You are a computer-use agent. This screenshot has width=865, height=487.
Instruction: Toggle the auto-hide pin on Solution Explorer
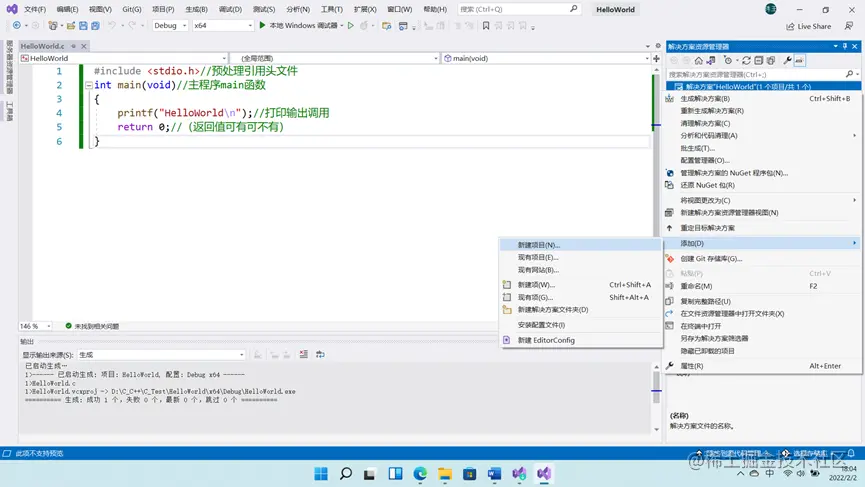coord(845,46)
